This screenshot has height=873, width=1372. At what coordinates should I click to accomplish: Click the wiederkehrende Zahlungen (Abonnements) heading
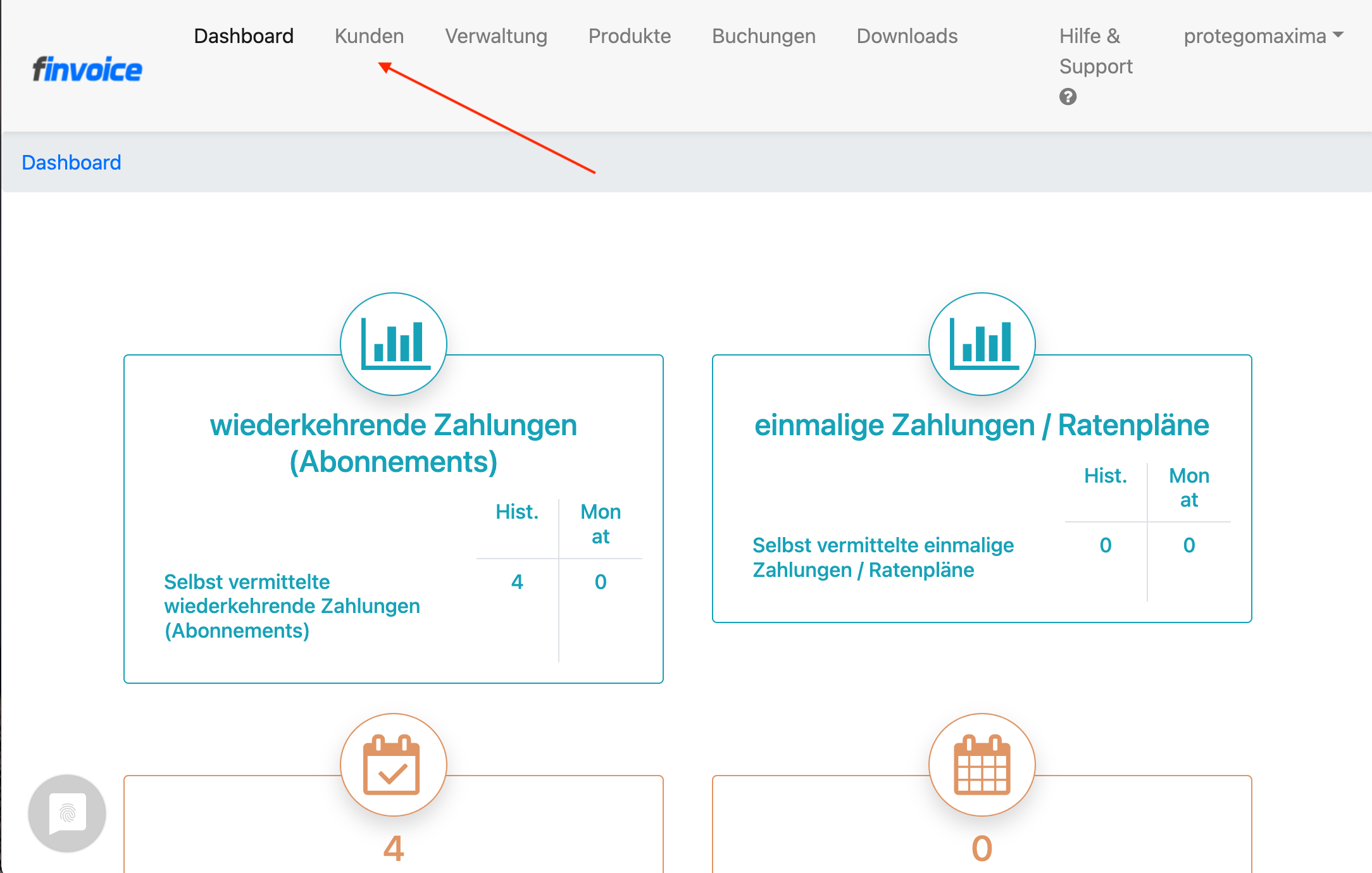tap(393, 443)
